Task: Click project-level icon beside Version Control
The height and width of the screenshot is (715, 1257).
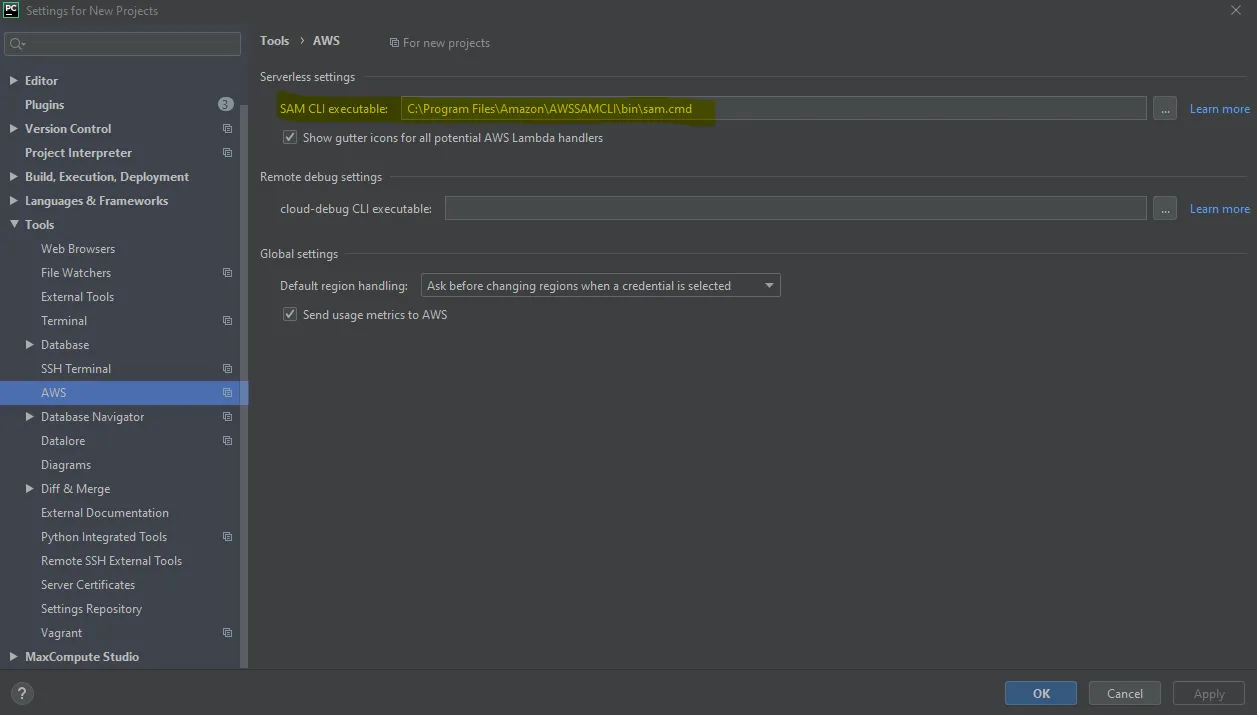Action: 227,129
